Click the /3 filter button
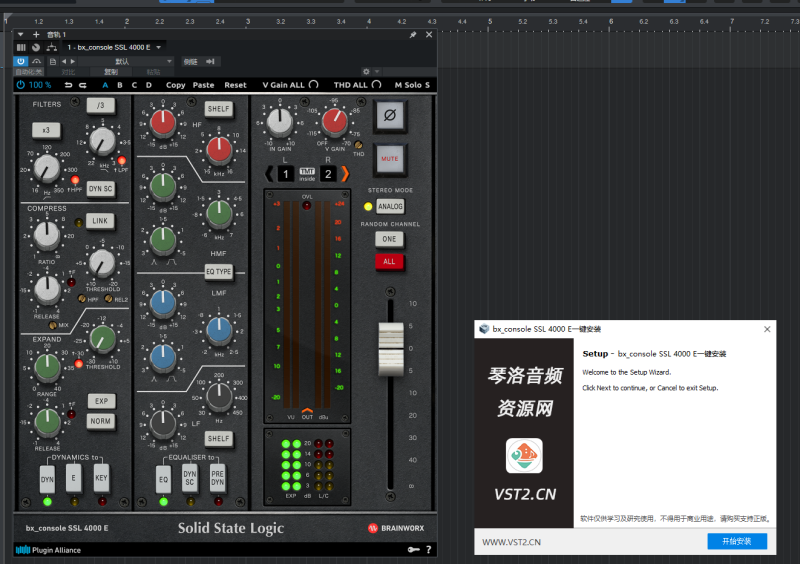This screenshot has width=800, height=564. [x=101, y=105]
